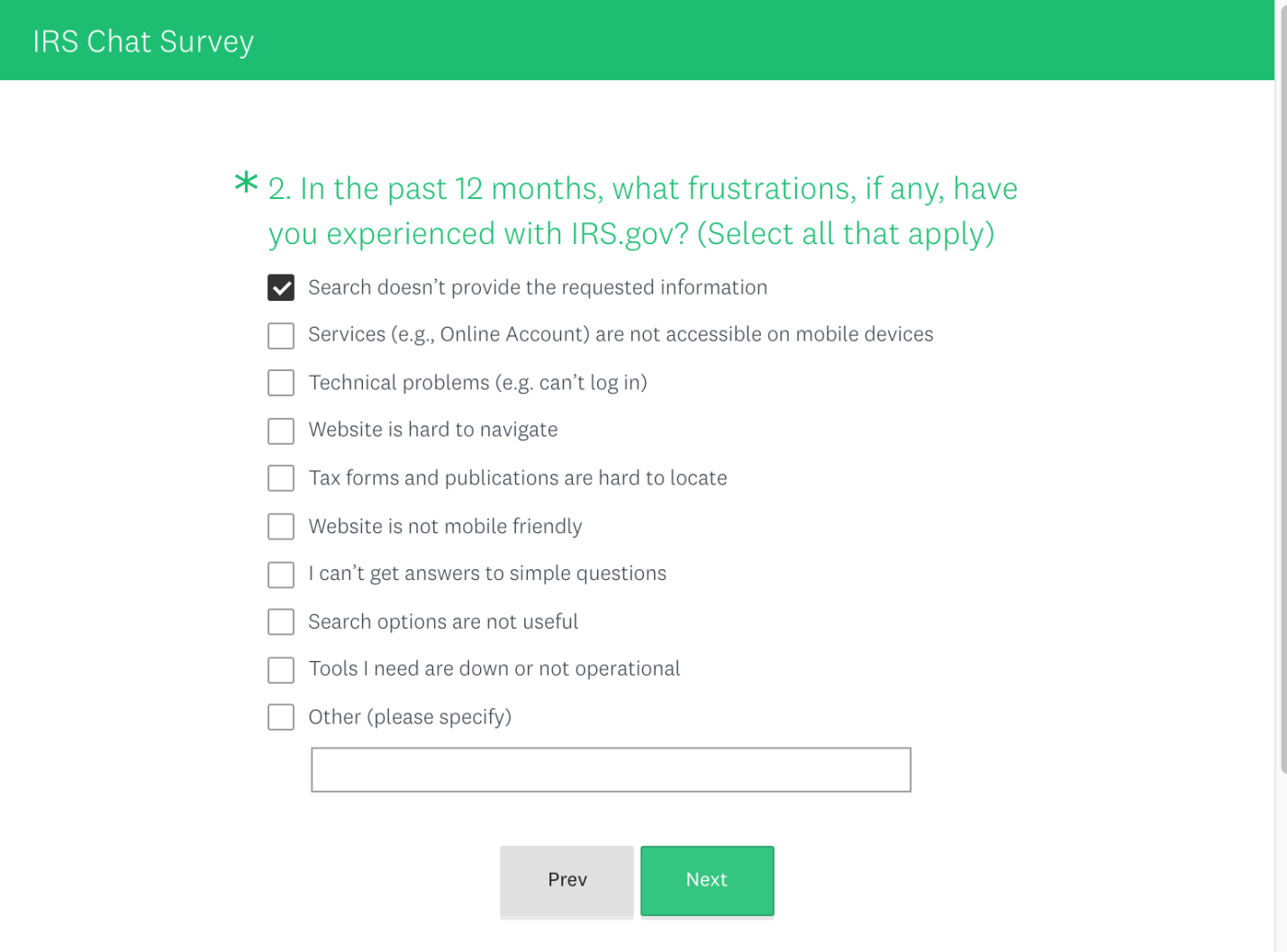Screen dimensions: 1287x952
Task: Go back with the Prev button
Action: pos(566,880)
